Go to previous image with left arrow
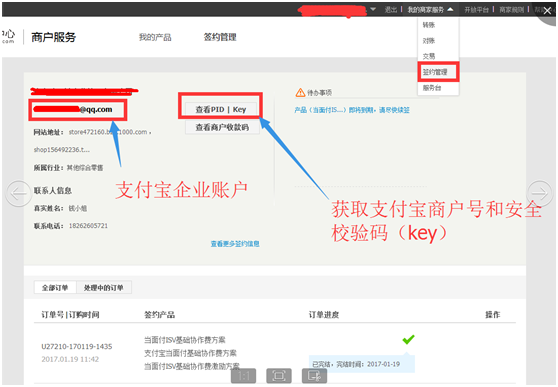The height and width of the screenshot is (387, 558). pos(18,193)
